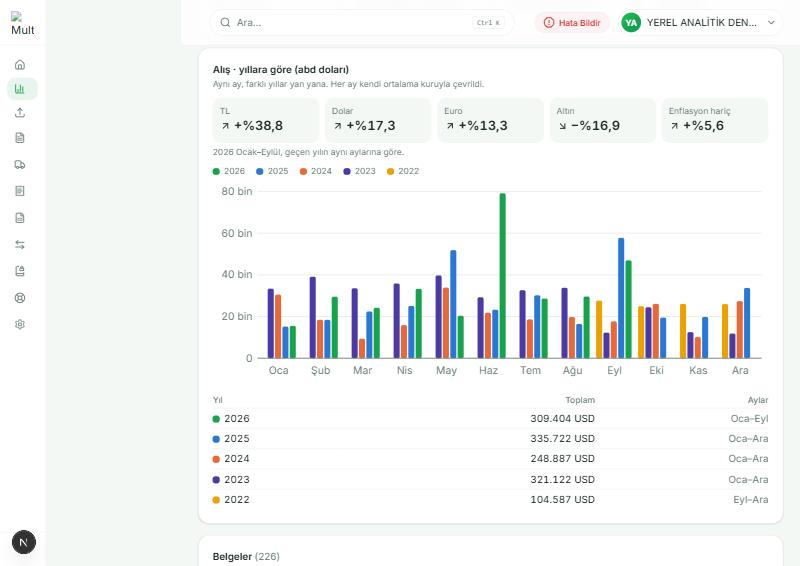Click the Mult logo at top left
This screenshot has height=566, width=800.
(22, 24)
